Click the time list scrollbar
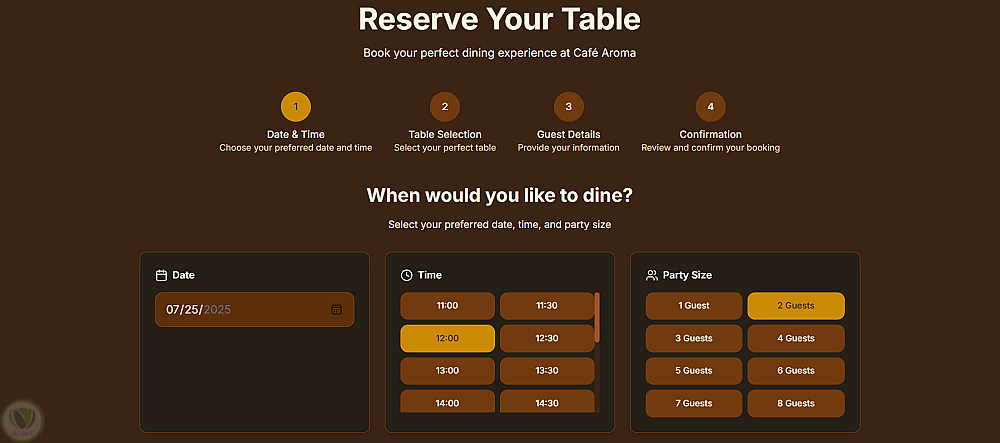The image size is (1000, 443). click(597, 318)
